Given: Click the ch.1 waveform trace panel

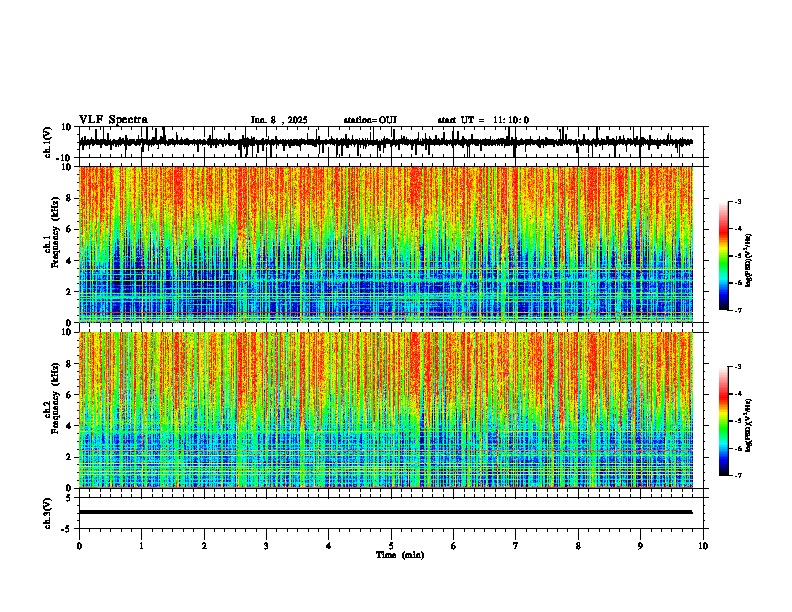Looking at the screenshot, I should 393,142.
